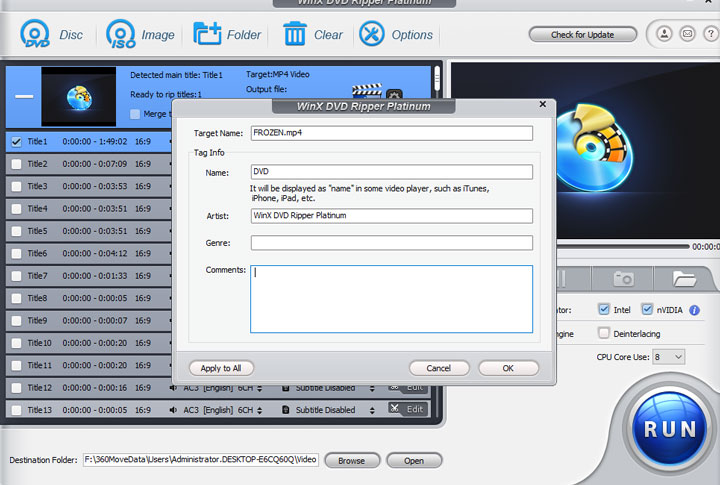Check the Title10 checkbox

(16, 343)
